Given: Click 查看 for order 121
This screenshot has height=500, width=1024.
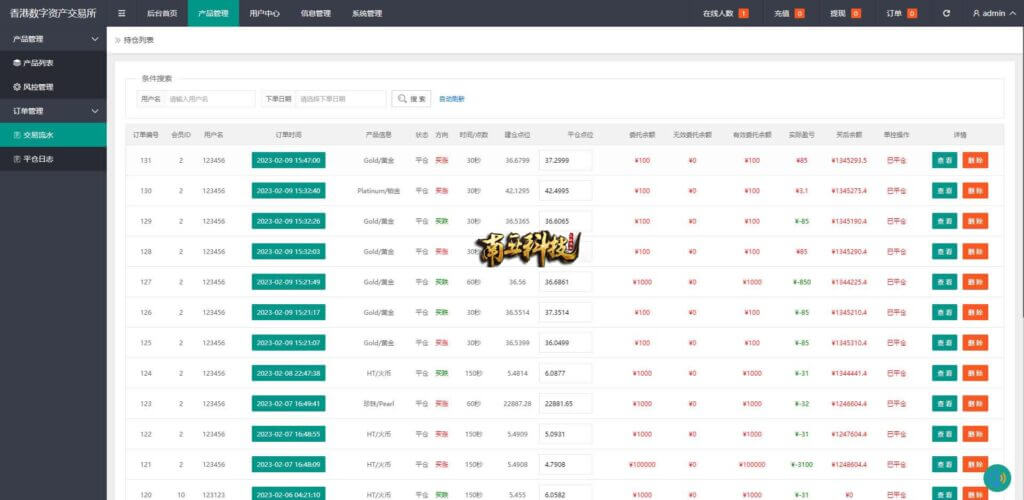Looking at the screenshot, I should (944, 464).
